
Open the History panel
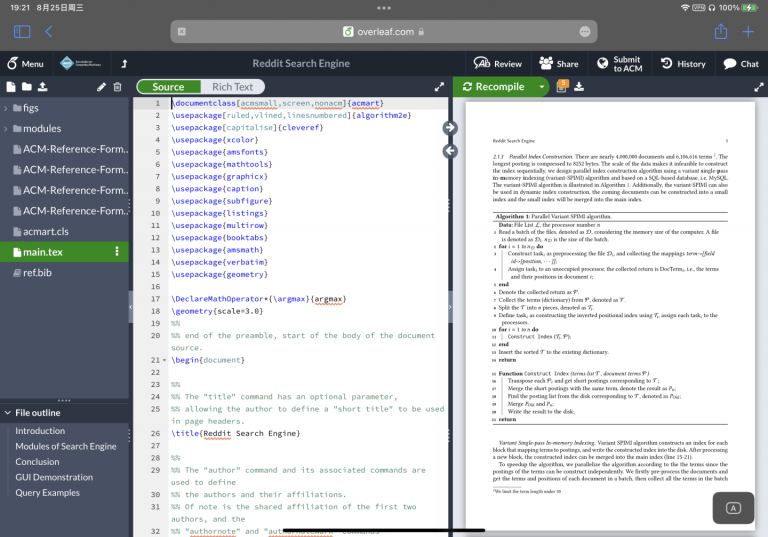681,63
